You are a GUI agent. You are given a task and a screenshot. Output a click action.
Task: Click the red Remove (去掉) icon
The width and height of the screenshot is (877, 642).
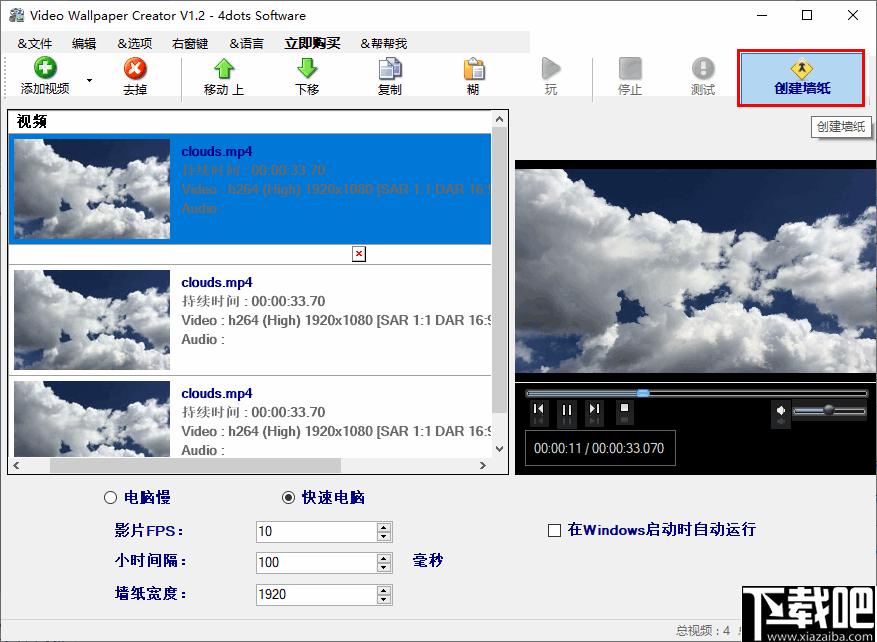click(135, 69)
